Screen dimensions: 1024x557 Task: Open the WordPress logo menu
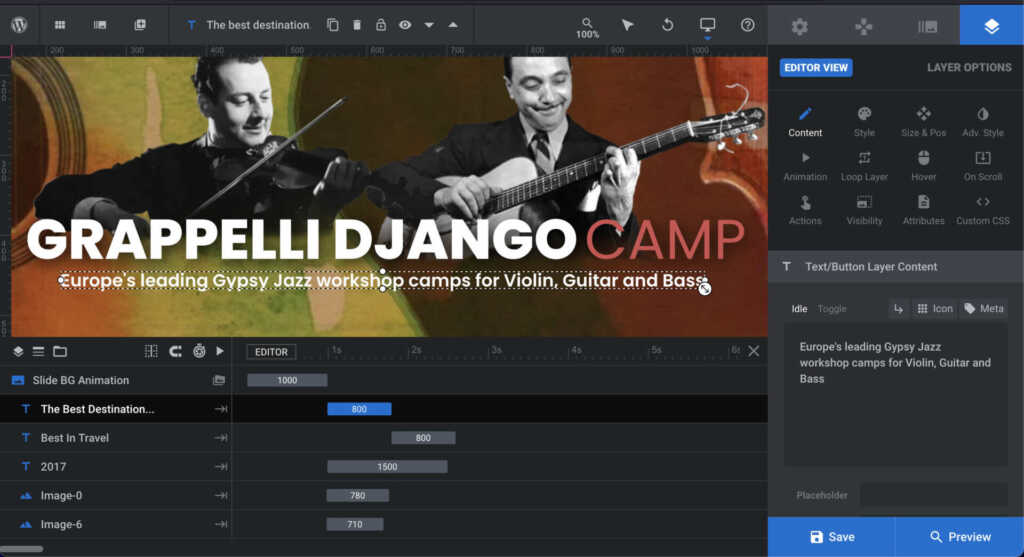20,25
